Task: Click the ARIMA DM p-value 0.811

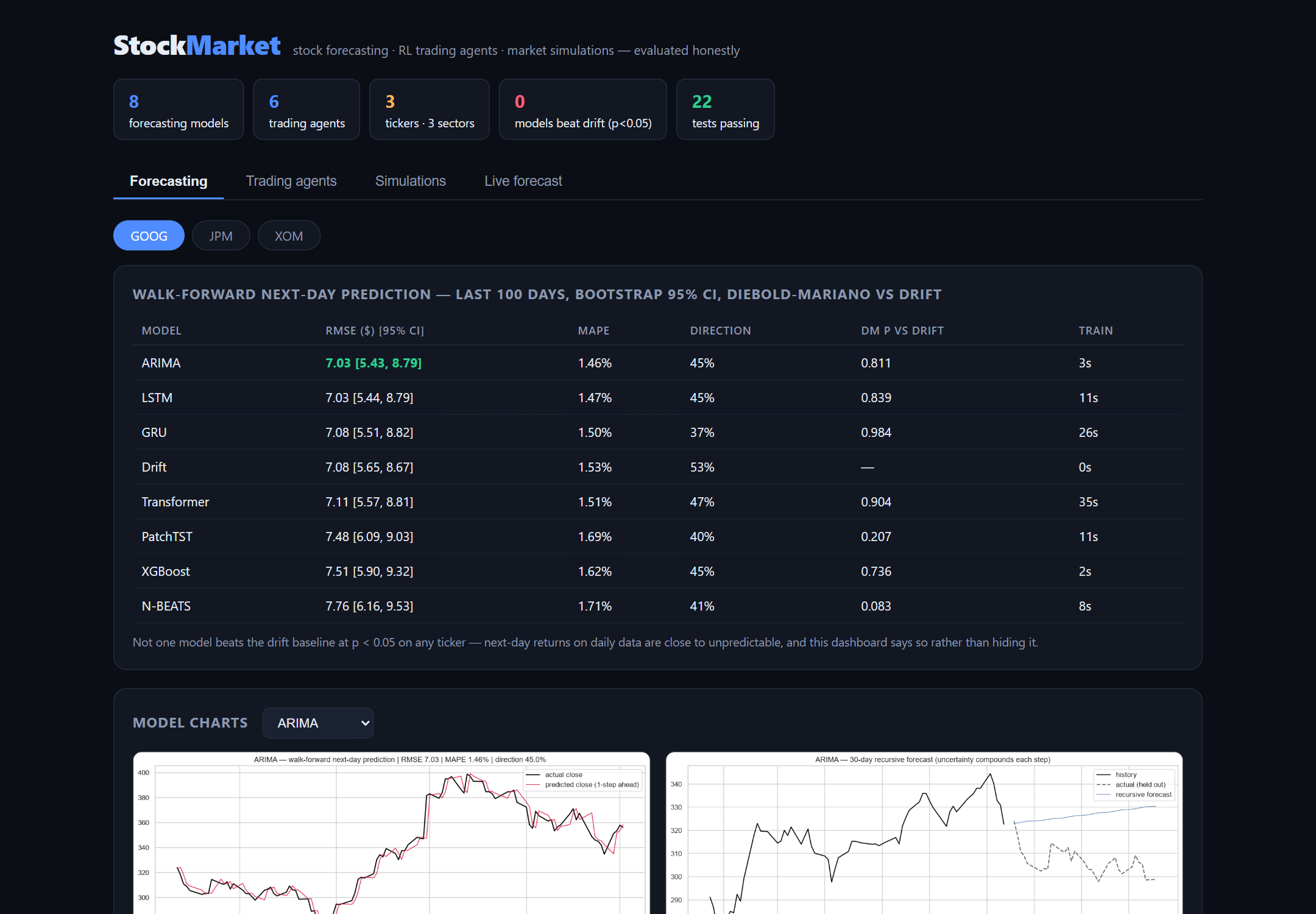Action: tap(876, 363)
